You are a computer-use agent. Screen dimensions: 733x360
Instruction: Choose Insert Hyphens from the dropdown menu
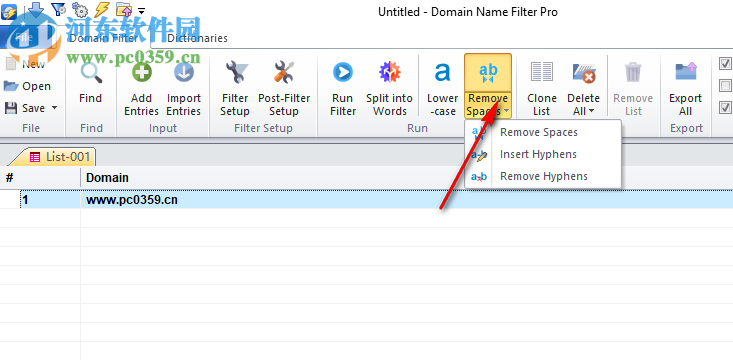tap(543, 154)
